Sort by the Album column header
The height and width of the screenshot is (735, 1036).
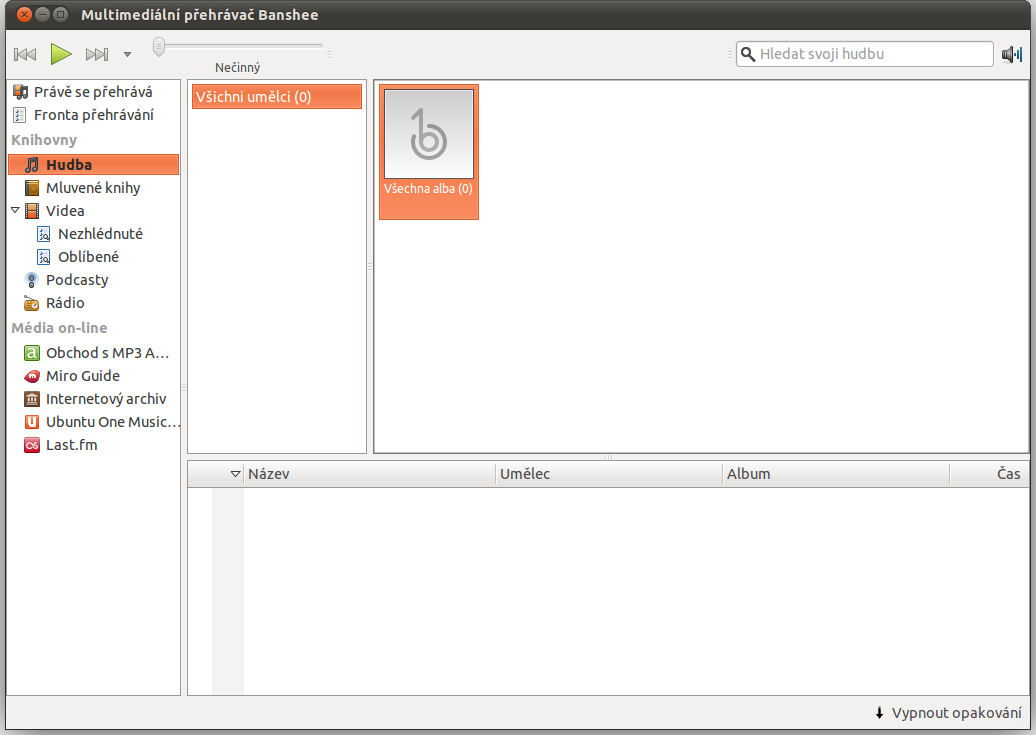(836, 474)
